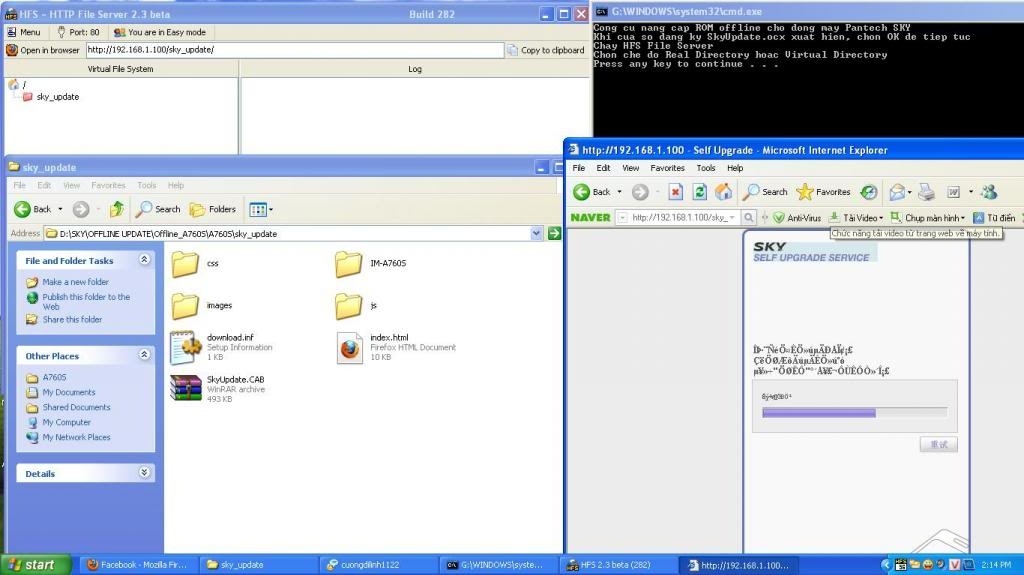Click the Sky upgrade progress bar

(854, 412)
